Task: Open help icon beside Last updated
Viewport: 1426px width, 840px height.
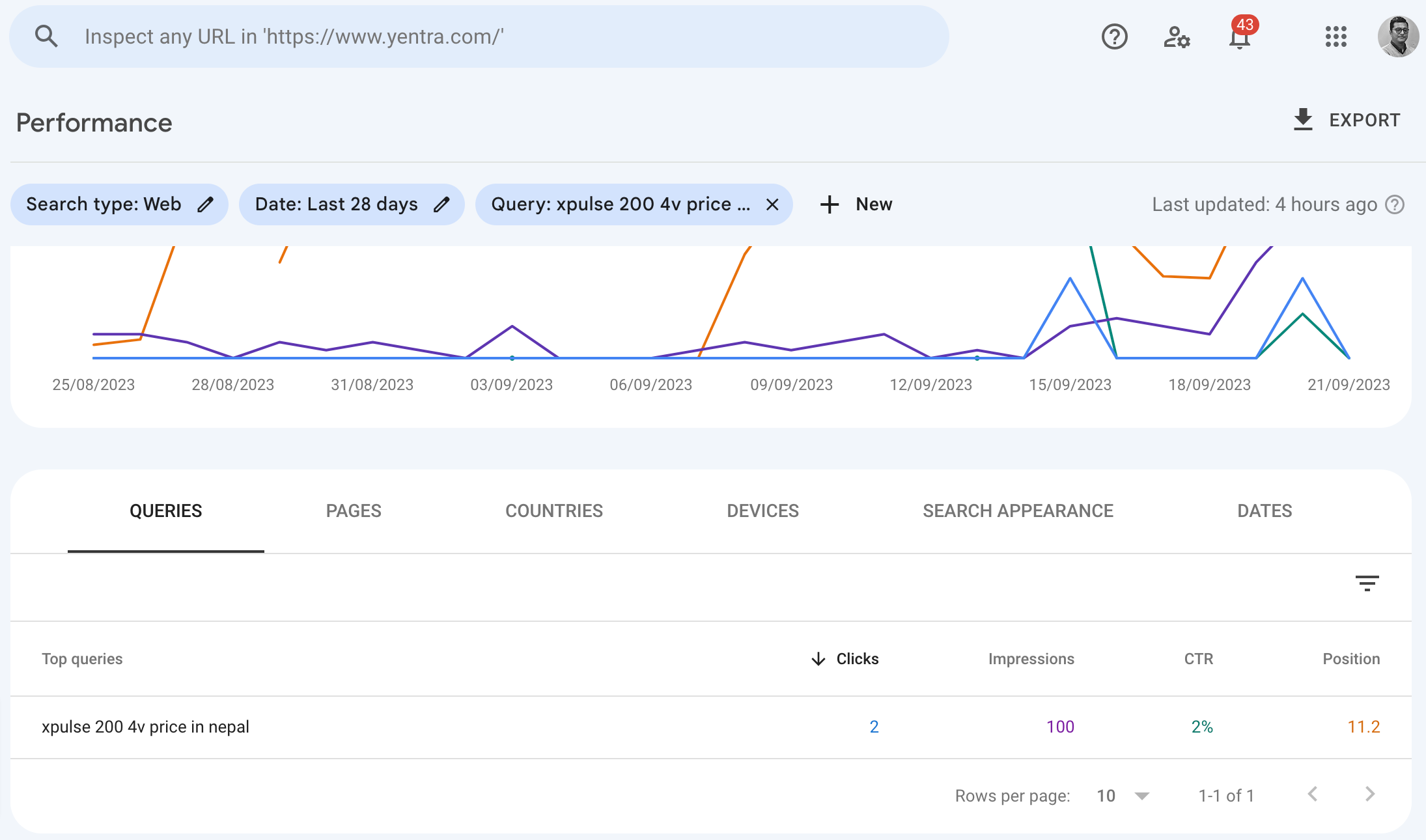Action: click(1395, 204)
